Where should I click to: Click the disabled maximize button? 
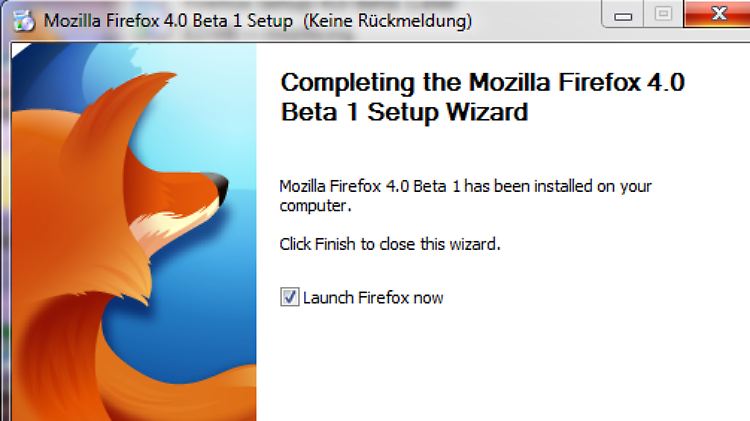(x=663, y=15)
